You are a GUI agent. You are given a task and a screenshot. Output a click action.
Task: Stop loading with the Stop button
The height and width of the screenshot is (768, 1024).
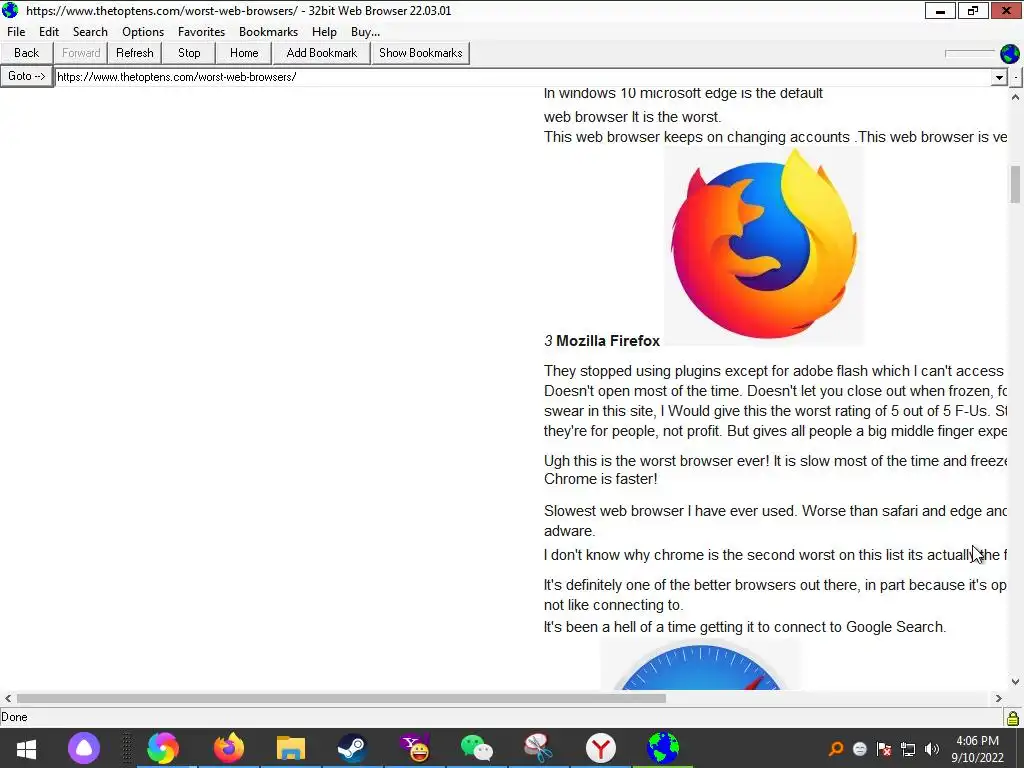coord(189,53)
